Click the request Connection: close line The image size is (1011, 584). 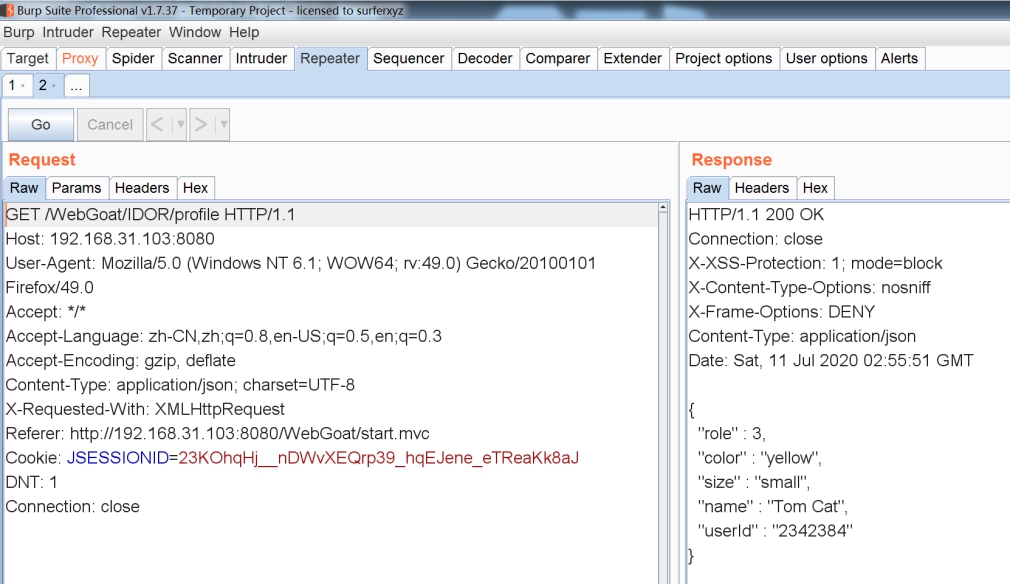click(73, 507)
